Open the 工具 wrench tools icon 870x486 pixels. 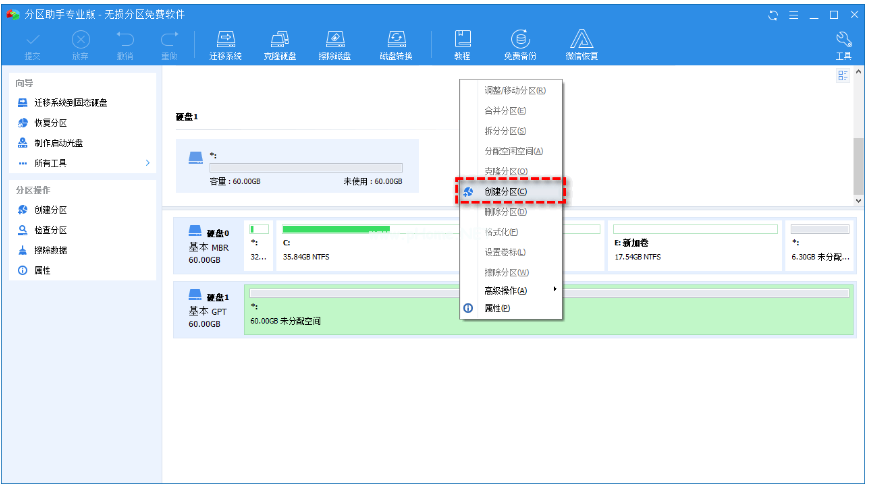(842, 44)
